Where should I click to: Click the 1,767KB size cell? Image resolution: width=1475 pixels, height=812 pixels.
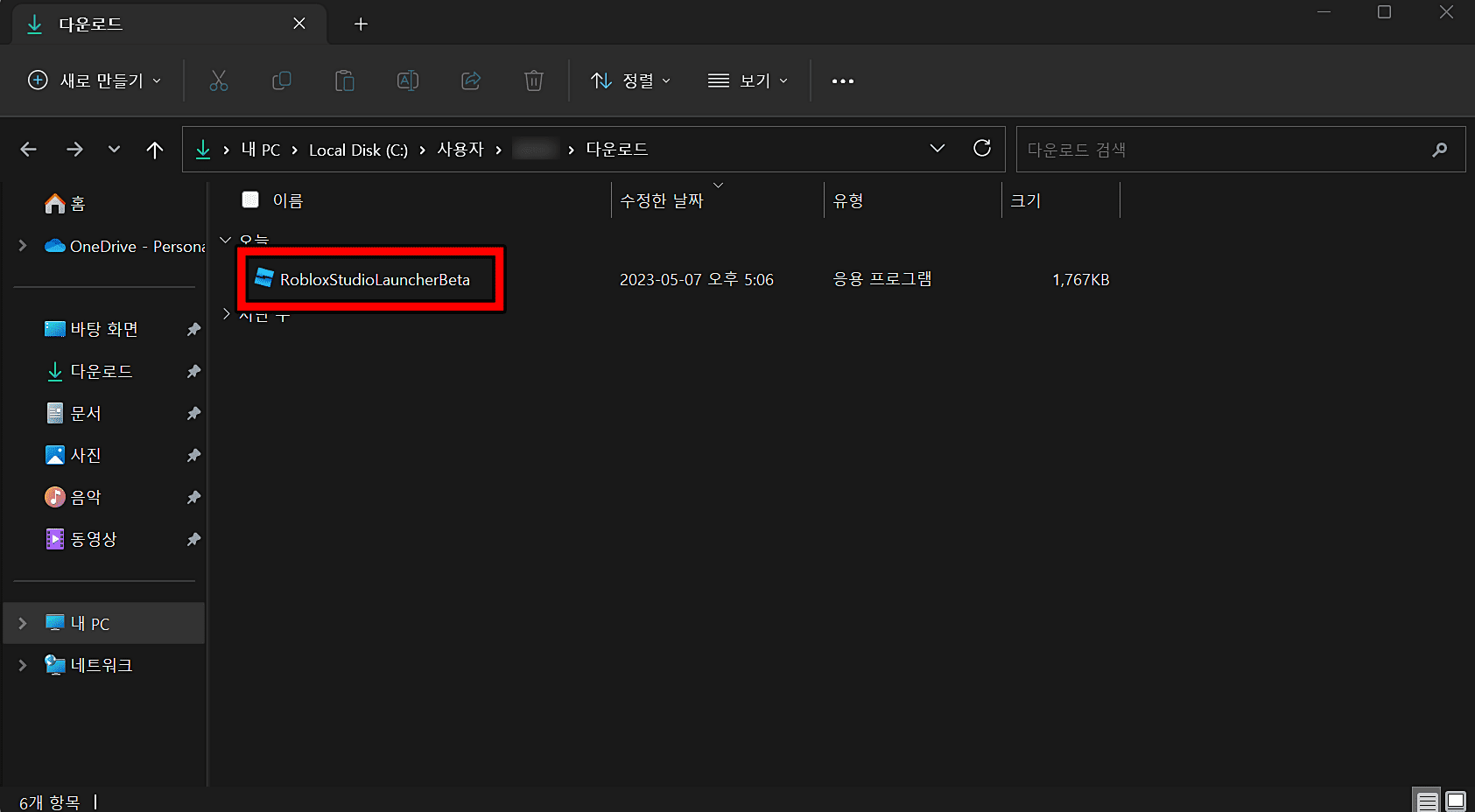coord(1081,279)
